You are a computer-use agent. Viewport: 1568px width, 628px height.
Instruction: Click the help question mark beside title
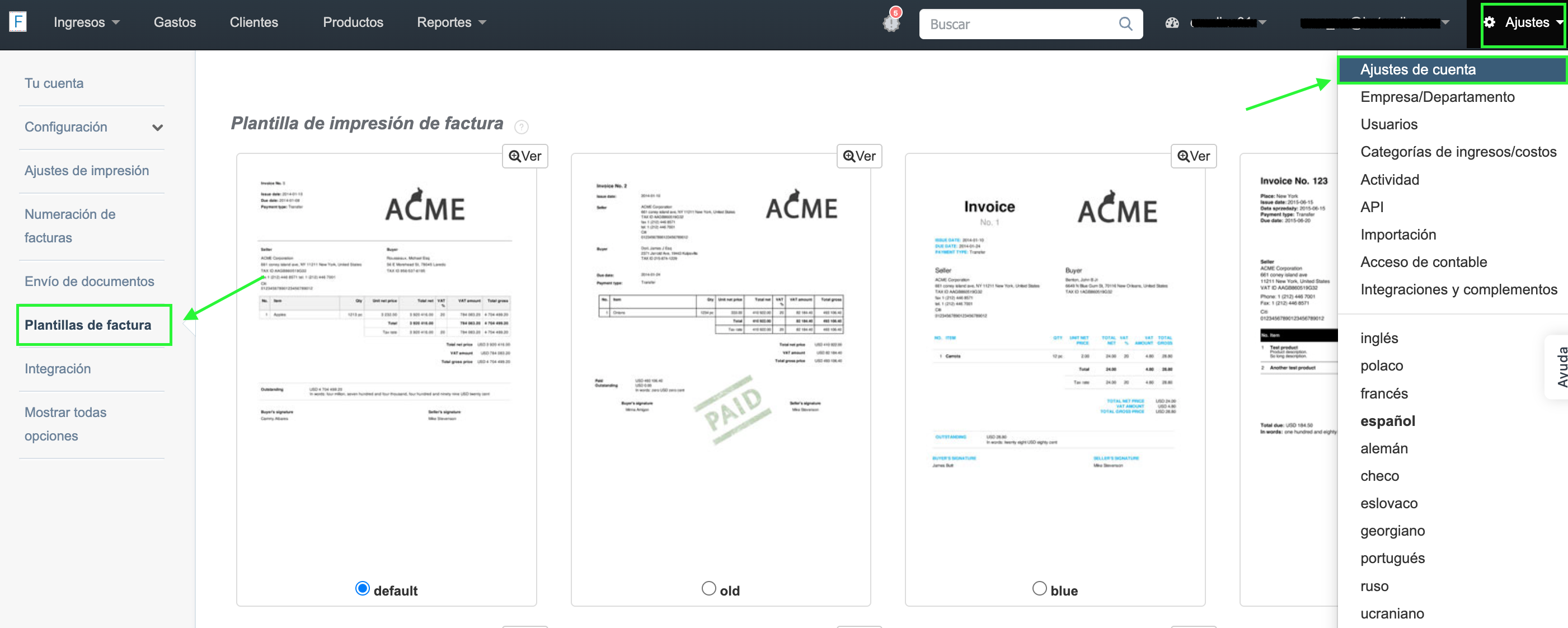point(521,126)
